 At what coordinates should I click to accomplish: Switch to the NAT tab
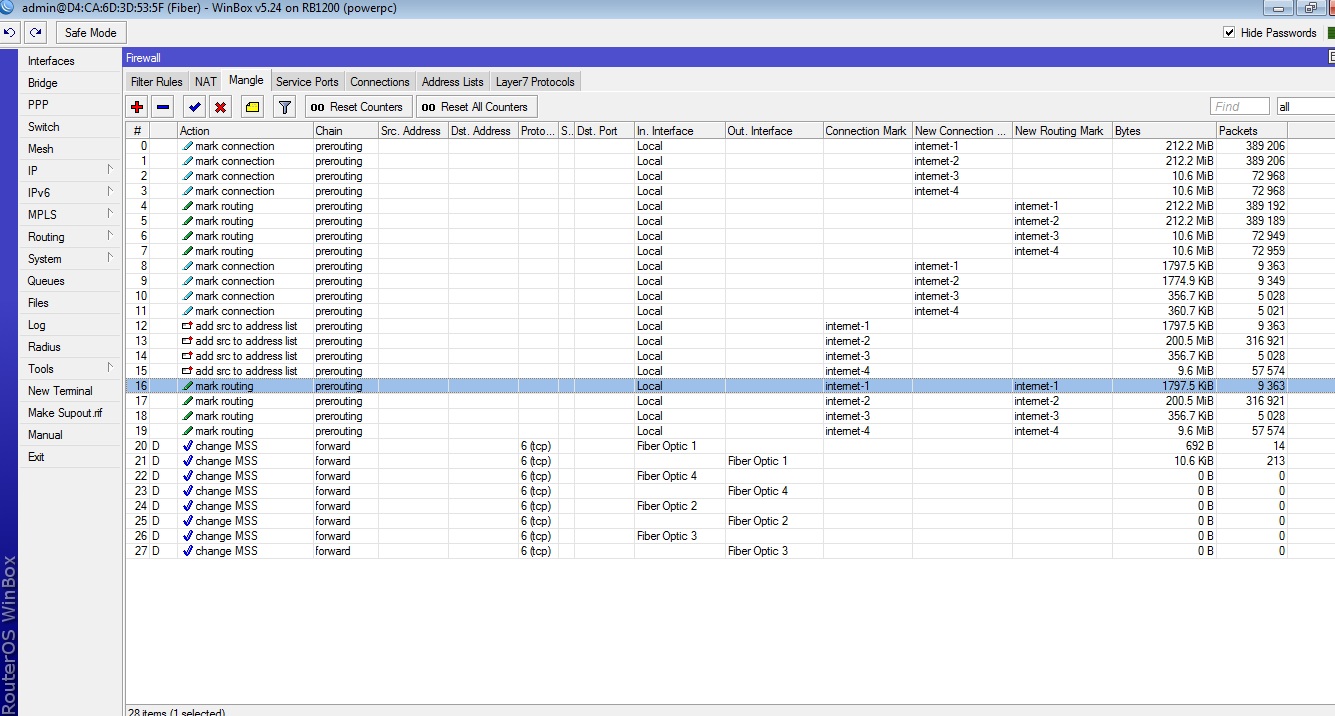pyautogui.click(x=206, y=82)
